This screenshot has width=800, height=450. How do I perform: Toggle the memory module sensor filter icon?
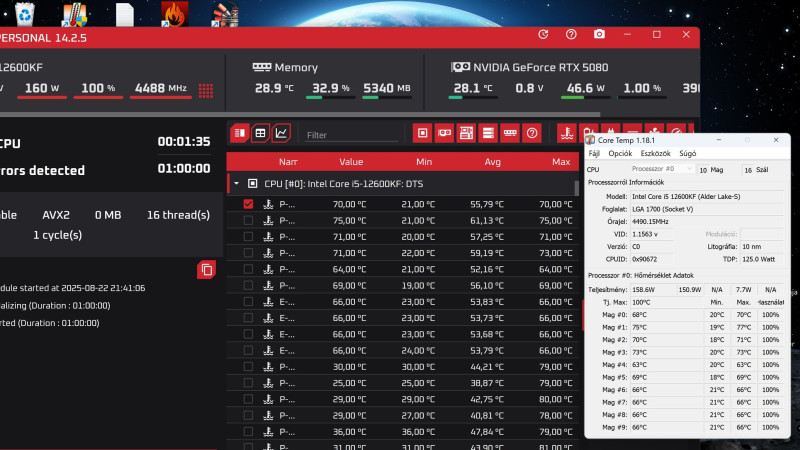coord(510,133)
